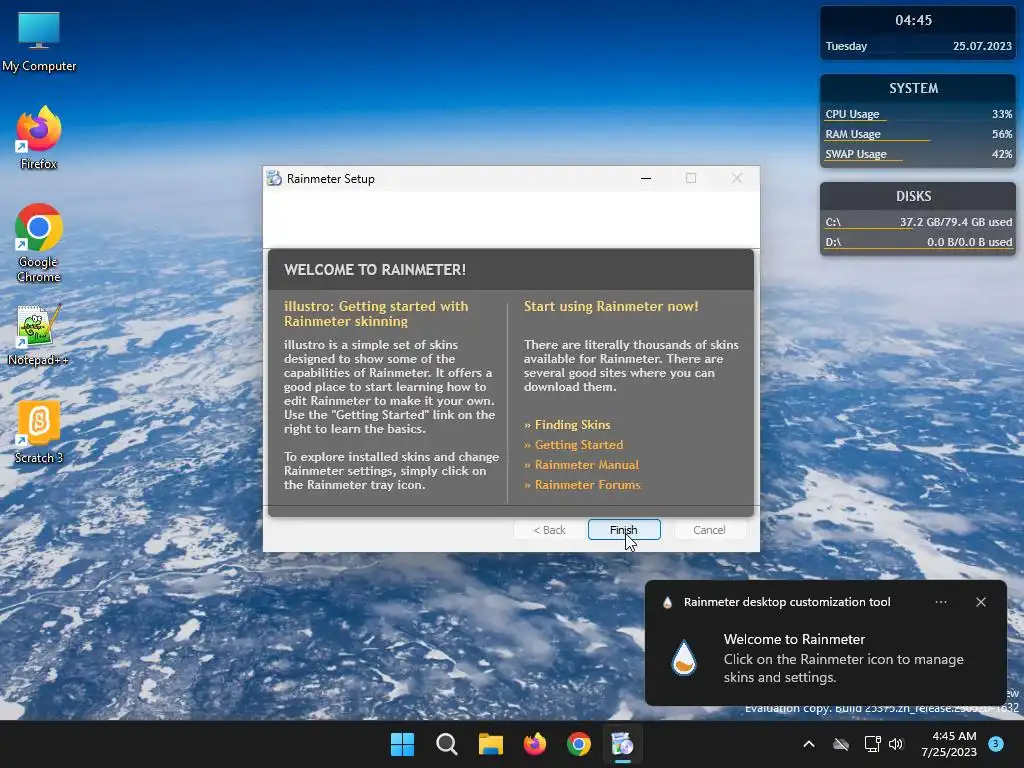Image resolution: width=1024 pixels, height=768 pixels.
Task: Click Welcome to Rainmeter notification text
Action: coord(794,639)
